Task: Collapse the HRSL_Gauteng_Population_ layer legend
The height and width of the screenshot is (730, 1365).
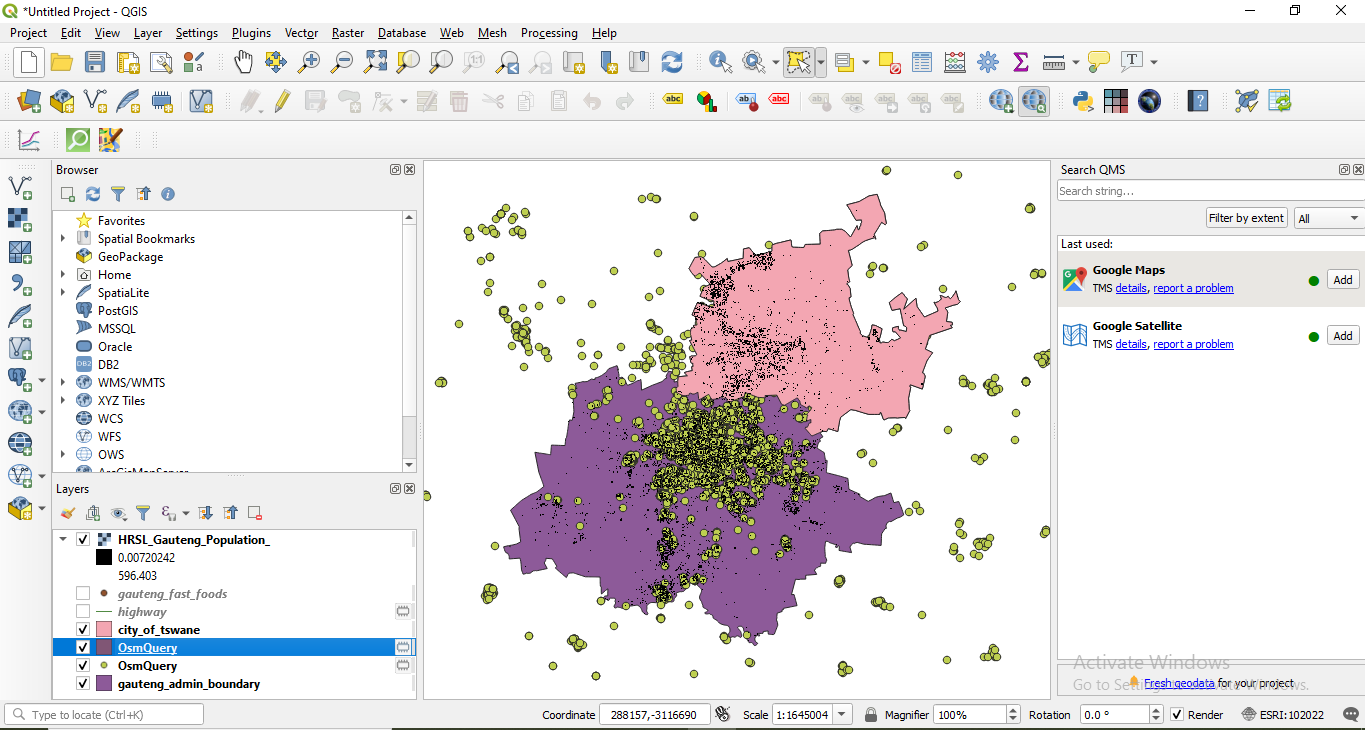Action: [x=63, y=540]
